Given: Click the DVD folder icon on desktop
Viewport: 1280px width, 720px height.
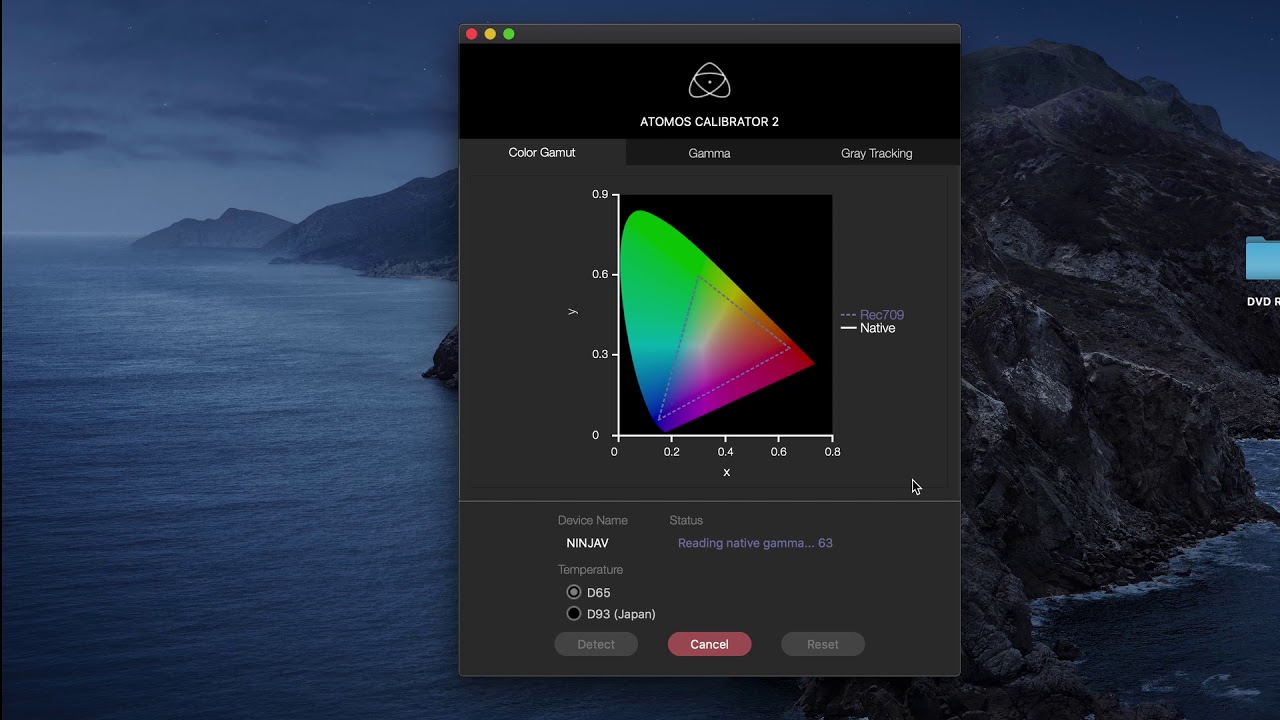Looking at the screenshot, I should pyautogui.click(x=1263, y=259).
